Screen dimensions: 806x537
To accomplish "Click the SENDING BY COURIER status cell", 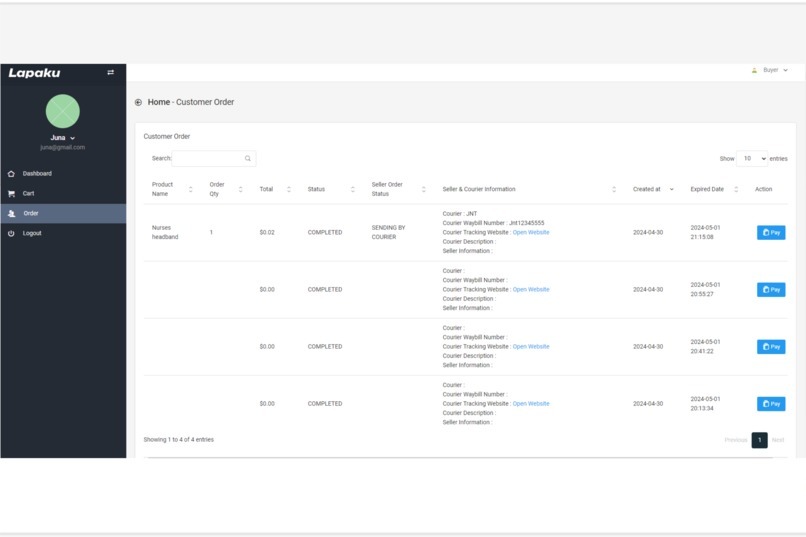I will coord(389,232).
